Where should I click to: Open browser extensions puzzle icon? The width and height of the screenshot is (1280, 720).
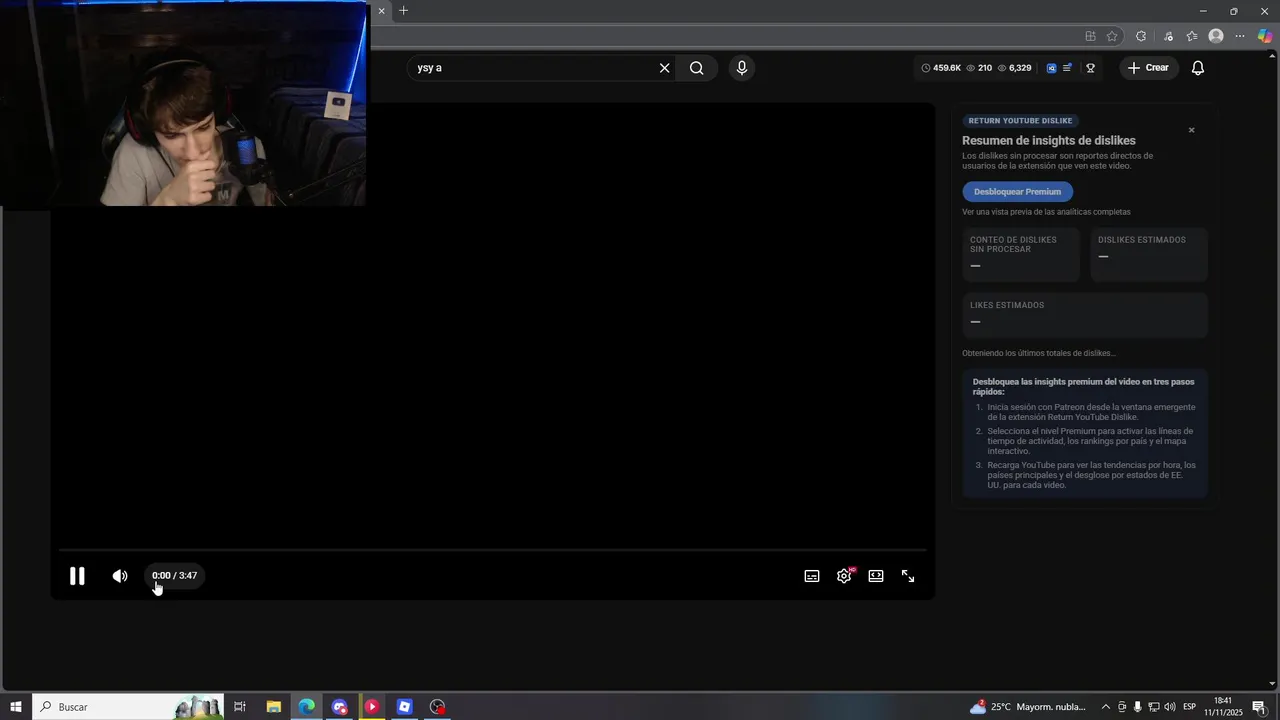tap(1141, 36)
